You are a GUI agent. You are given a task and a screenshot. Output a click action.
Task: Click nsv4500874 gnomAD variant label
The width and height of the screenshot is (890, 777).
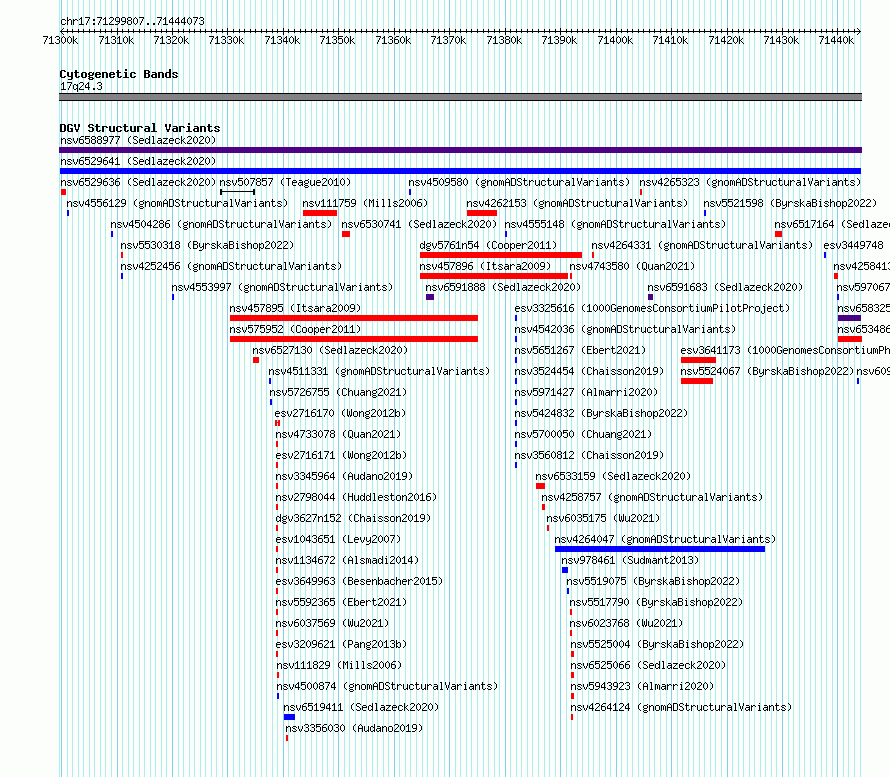point(387,686)
